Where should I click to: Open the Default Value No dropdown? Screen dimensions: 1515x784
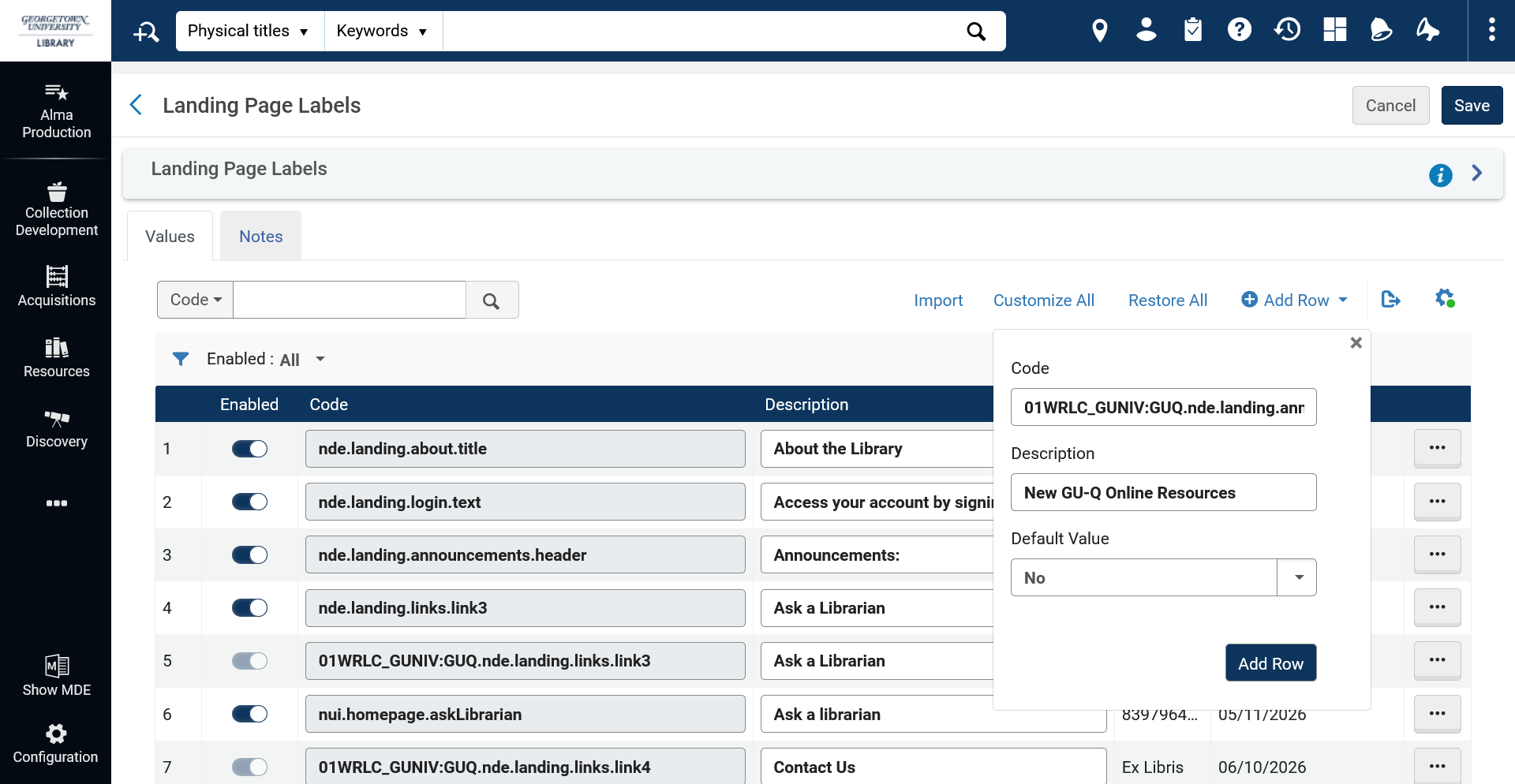tap(1163, 577)
